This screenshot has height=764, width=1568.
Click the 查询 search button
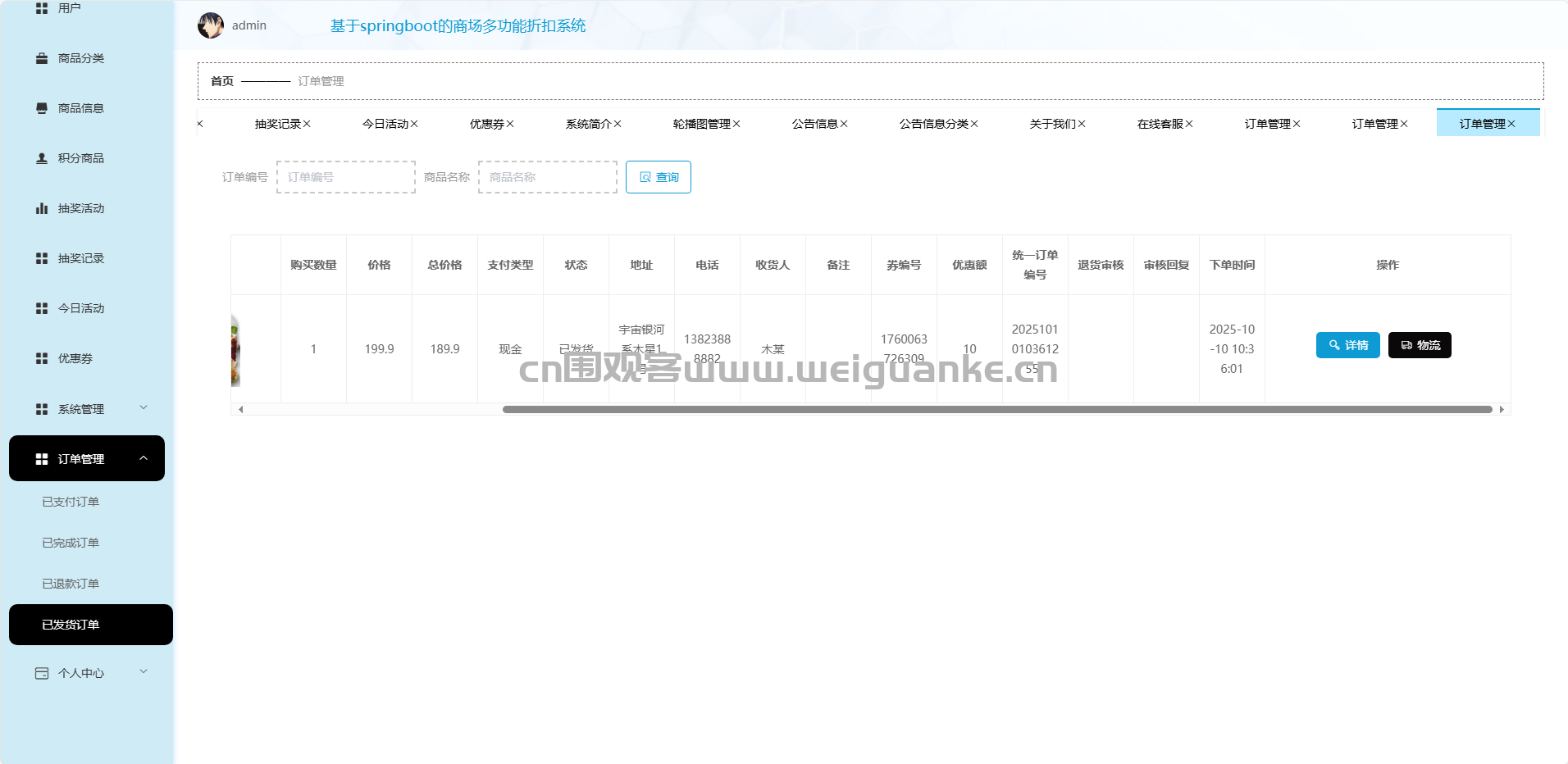point(658,177)
